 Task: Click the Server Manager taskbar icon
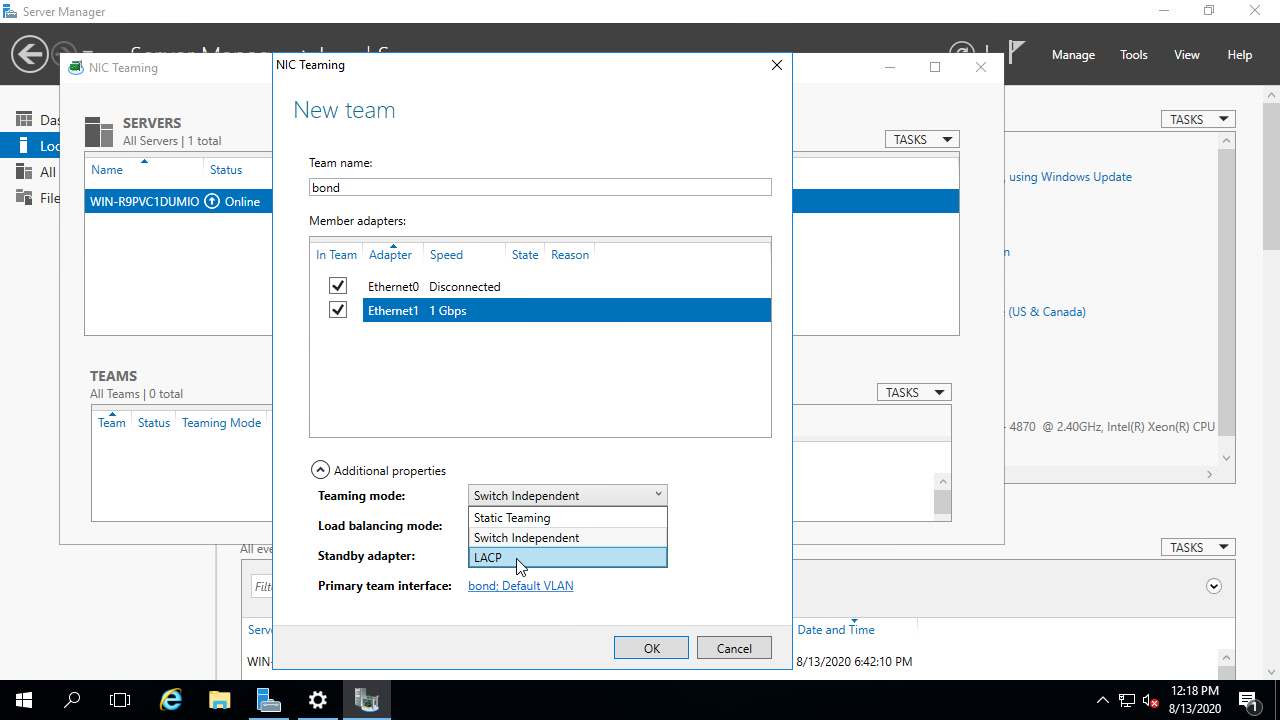tap(269, 700)
